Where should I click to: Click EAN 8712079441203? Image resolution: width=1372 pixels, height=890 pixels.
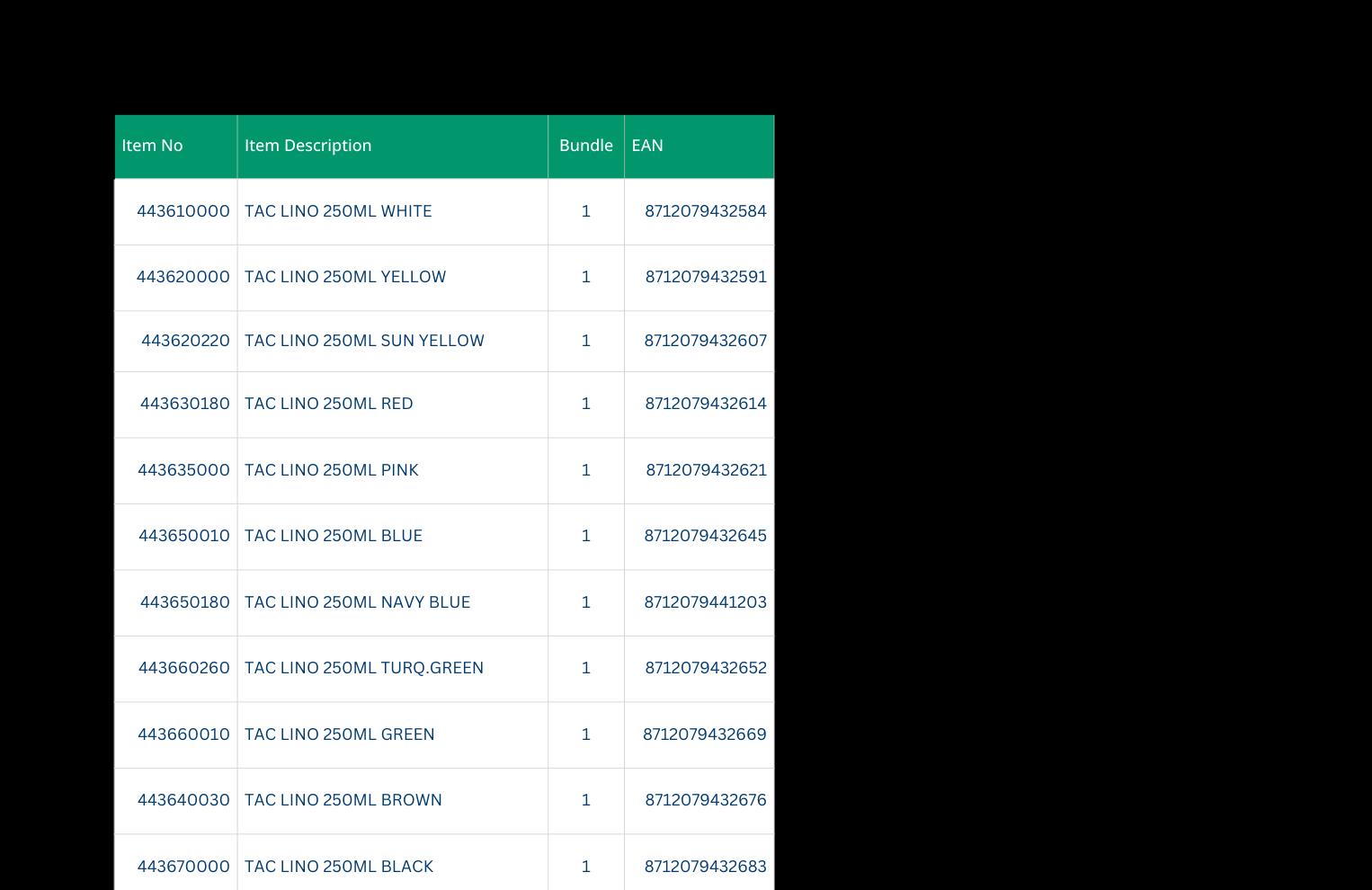pyautogui.click(x=706, y=602)
